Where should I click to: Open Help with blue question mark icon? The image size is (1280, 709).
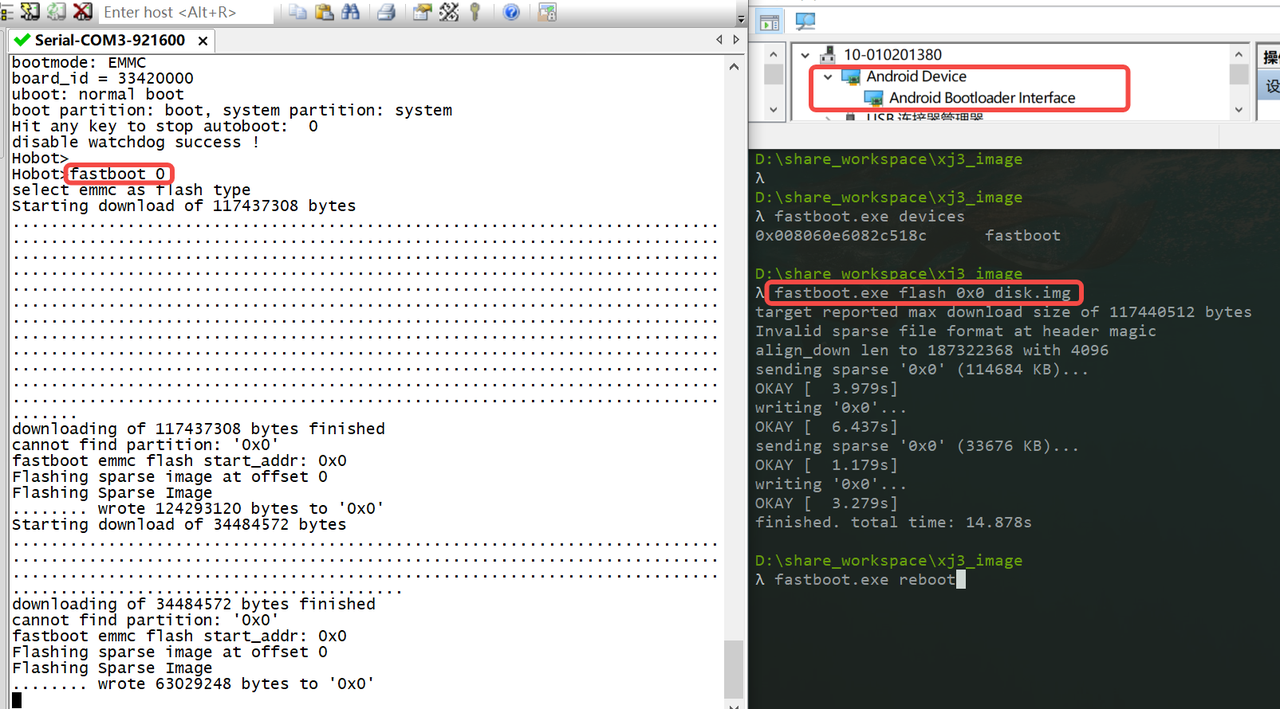click(511, 12)
